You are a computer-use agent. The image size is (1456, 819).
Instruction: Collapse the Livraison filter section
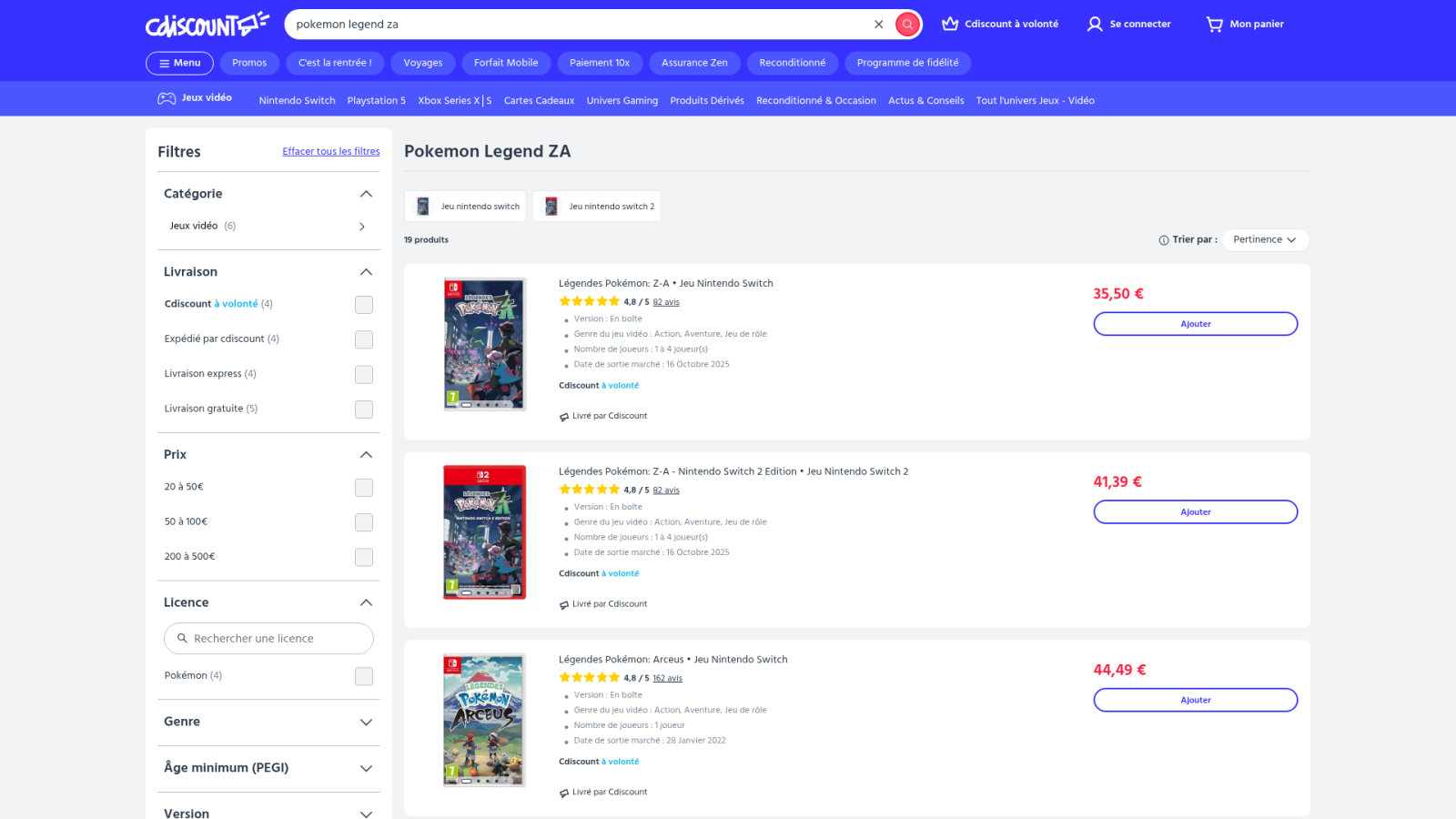366,272
